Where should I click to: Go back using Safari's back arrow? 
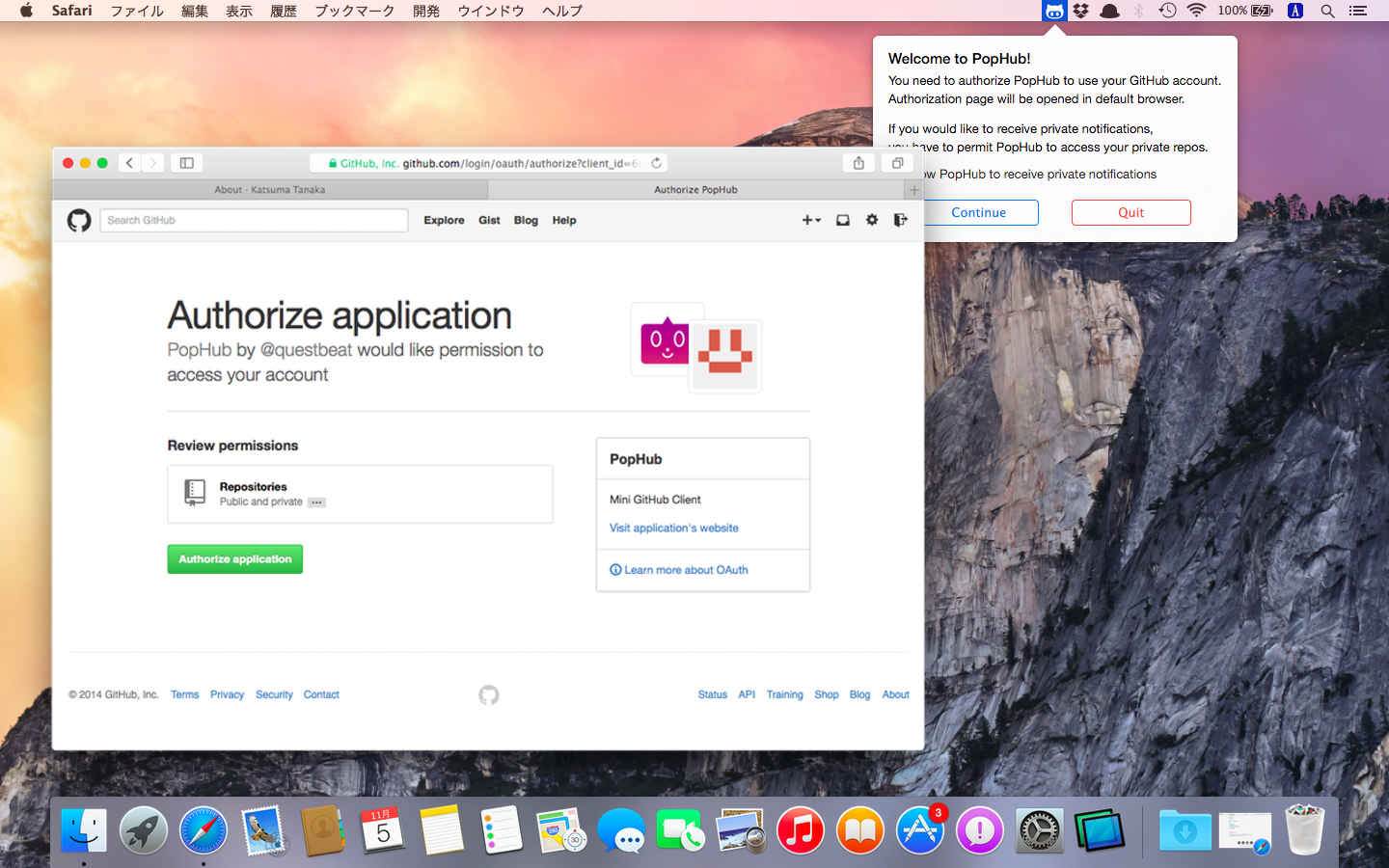[x=129, y=163]
